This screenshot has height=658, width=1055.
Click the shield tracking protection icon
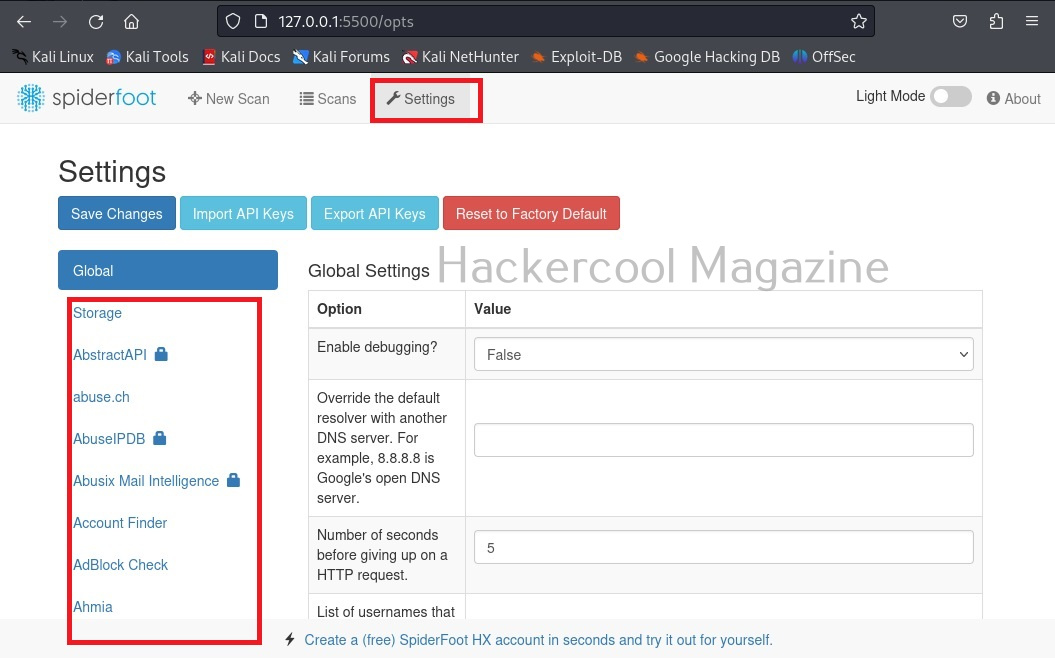[233, 22]
